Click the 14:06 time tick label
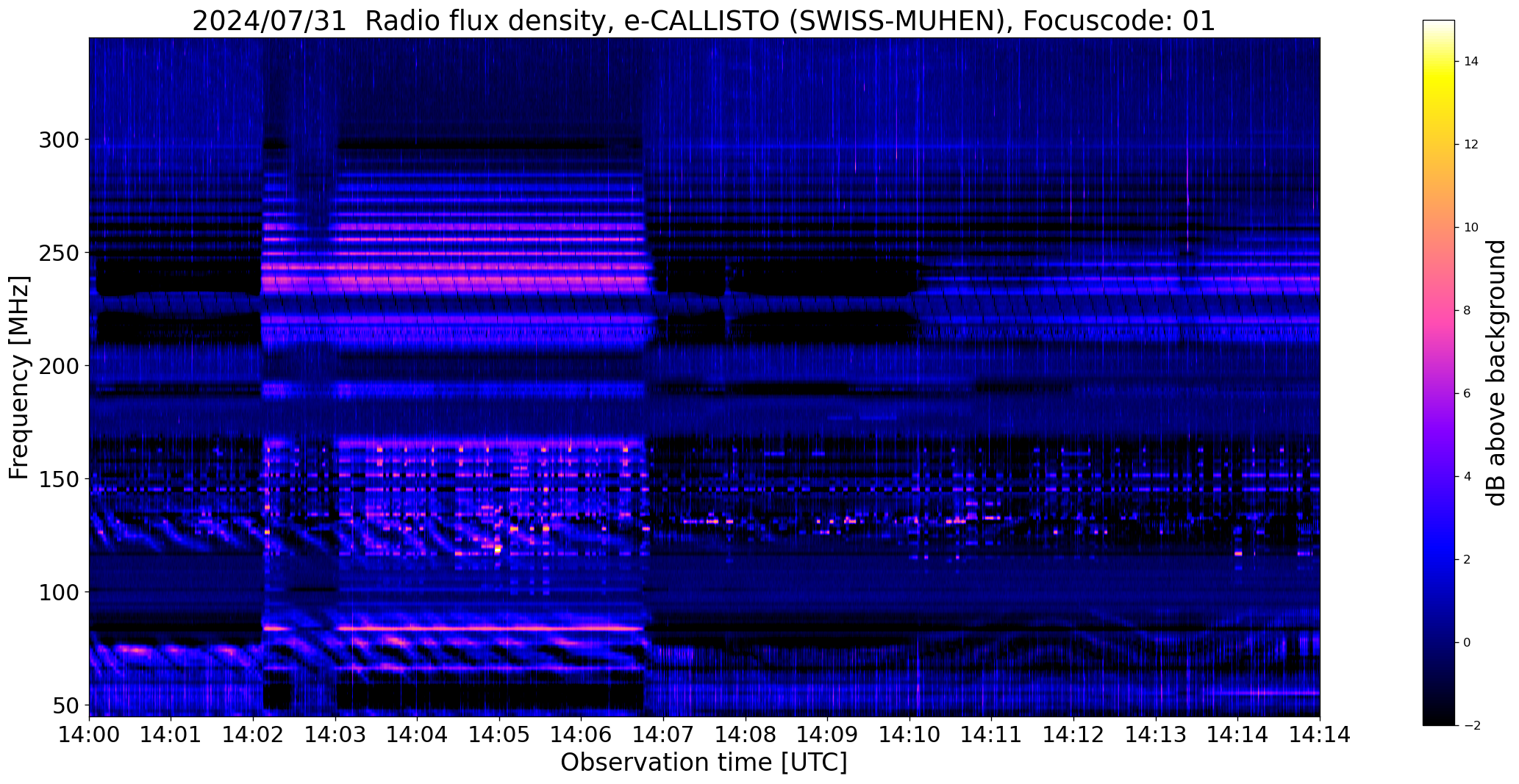The width and height of the screenshot is (1519, 784). click(x=582, y=735)
